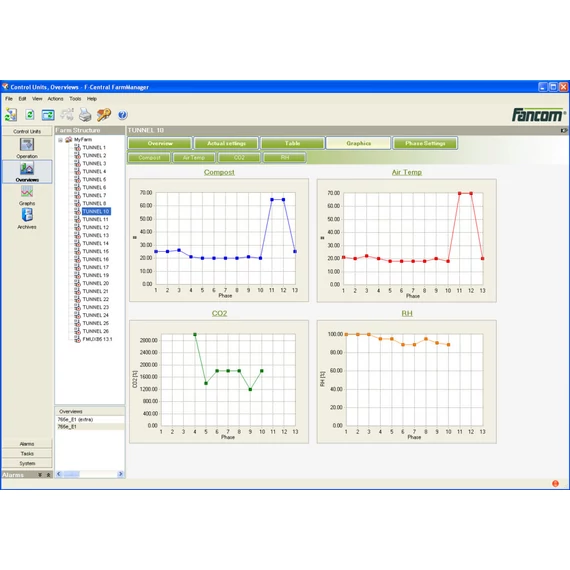570x570 pixels.
Task: Click the MyFarm farm icon
Action: click(x=68, y=140)
